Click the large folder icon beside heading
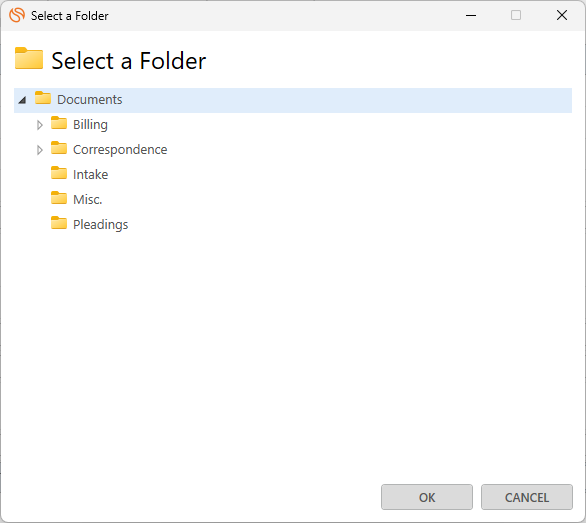Screen dimensions: 586x523 tap(29, 58)
